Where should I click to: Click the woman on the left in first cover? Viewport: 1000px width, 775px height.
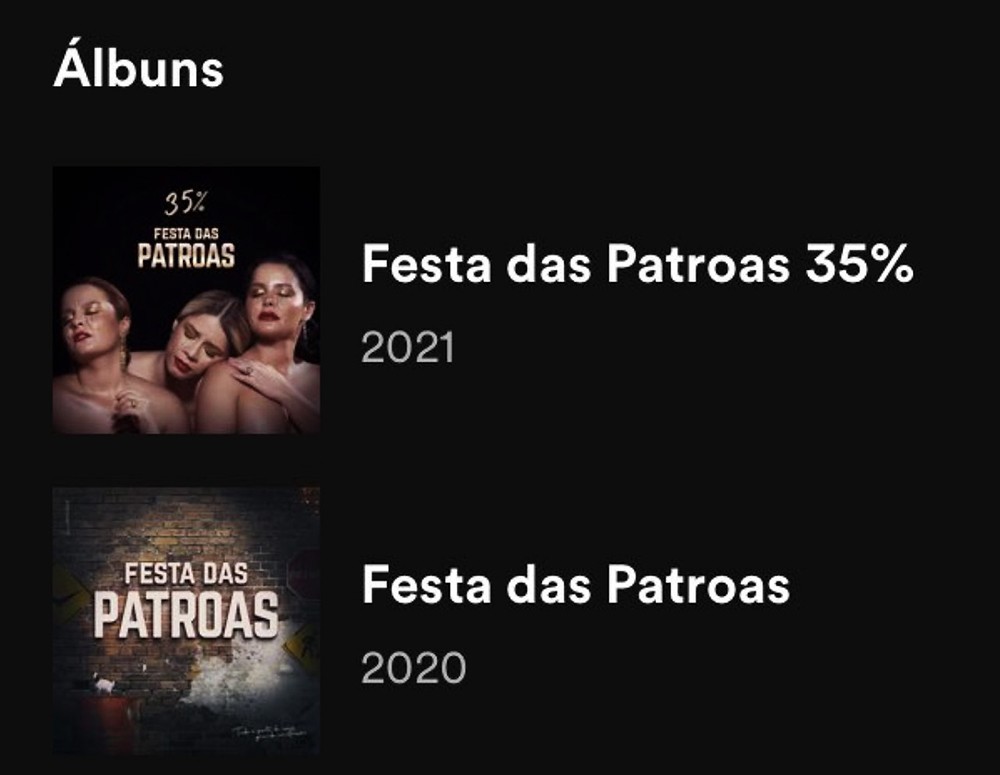click(96, 355)
